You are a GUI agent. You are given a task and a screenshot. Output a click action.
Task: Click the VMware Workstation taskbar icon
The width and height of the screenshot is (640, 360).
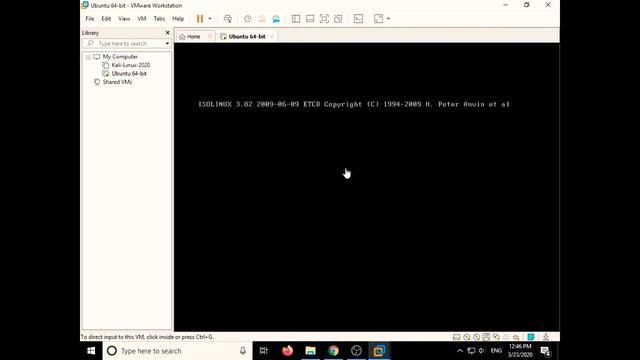[379, 351]
